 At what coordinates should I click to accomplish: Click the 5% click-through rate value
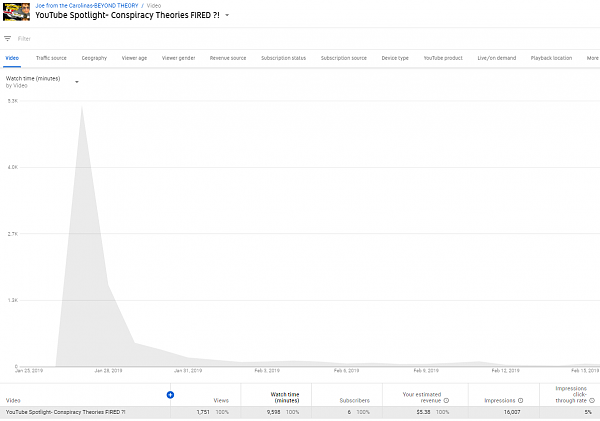[x=588, y=412]
